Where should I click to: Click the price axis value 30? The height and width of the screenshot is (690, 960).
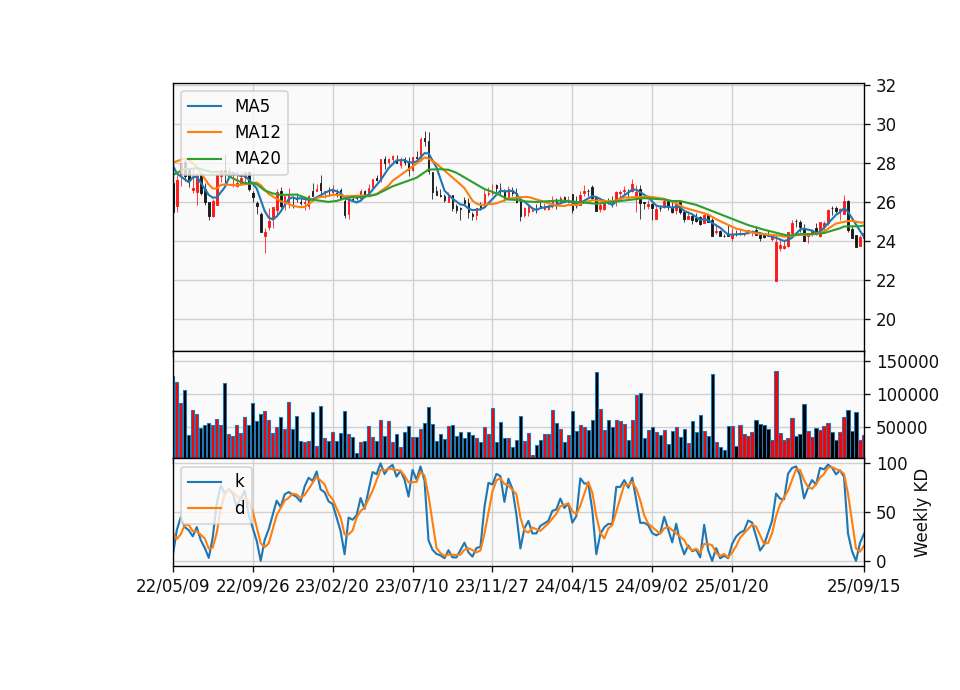[885, 125]
